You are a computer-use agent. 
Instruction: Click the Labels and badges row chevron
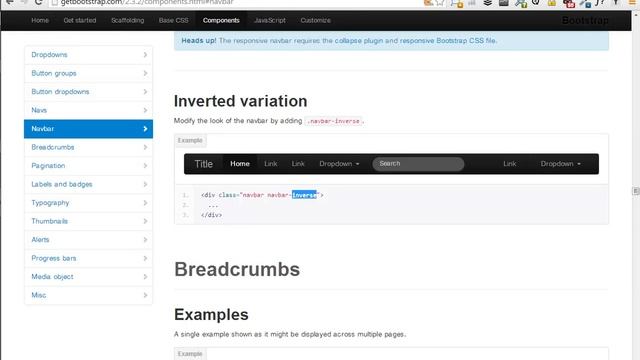(145, 184)
